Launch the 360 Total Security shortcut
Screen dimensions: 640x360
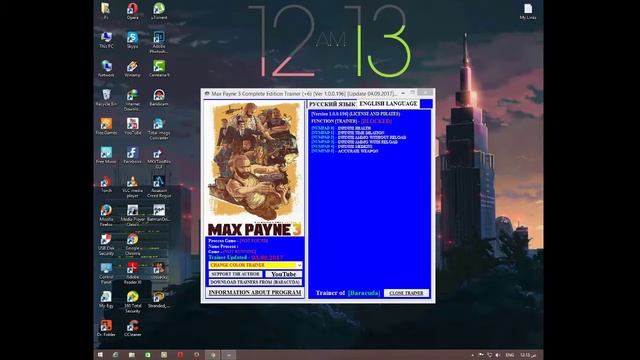coord(132,302)
